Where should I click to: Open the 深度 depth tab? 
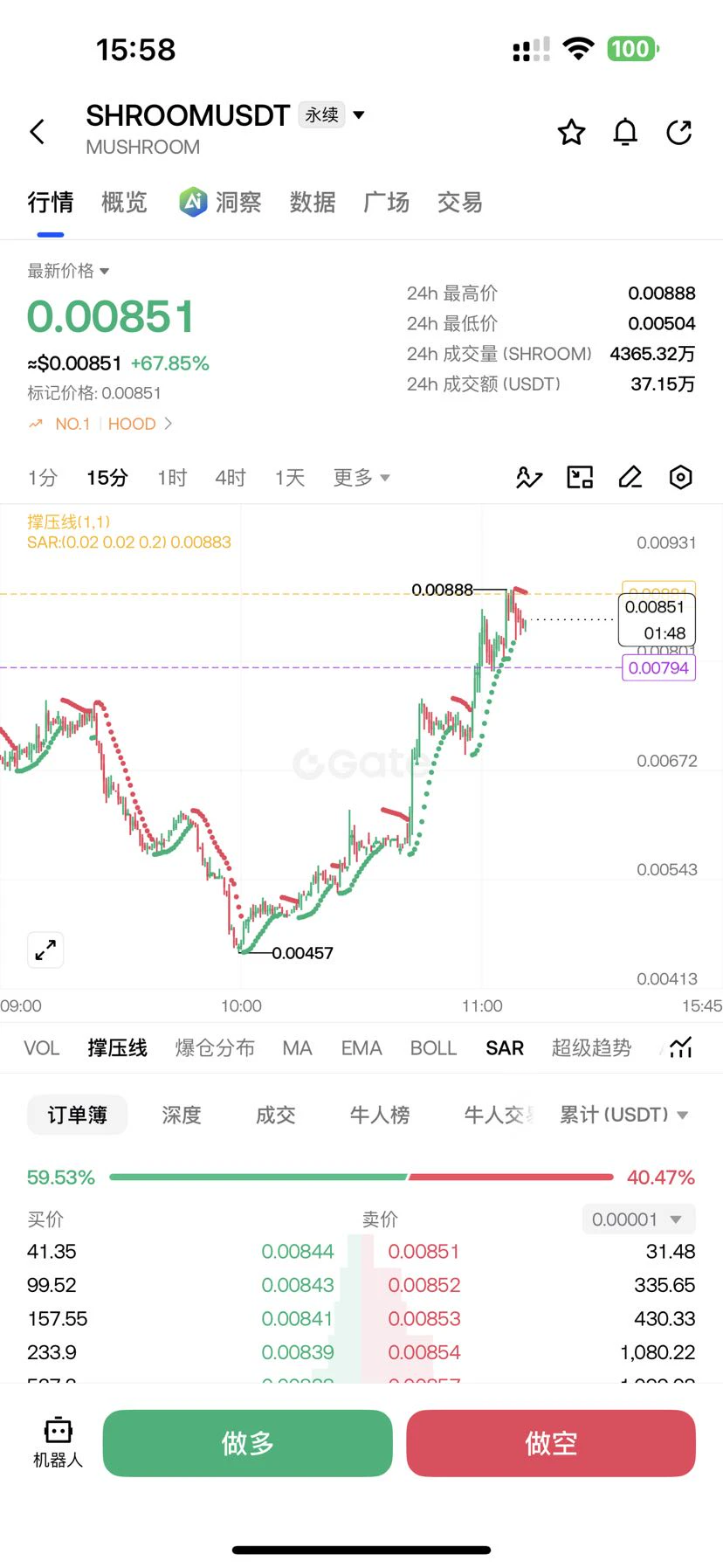182,1115
